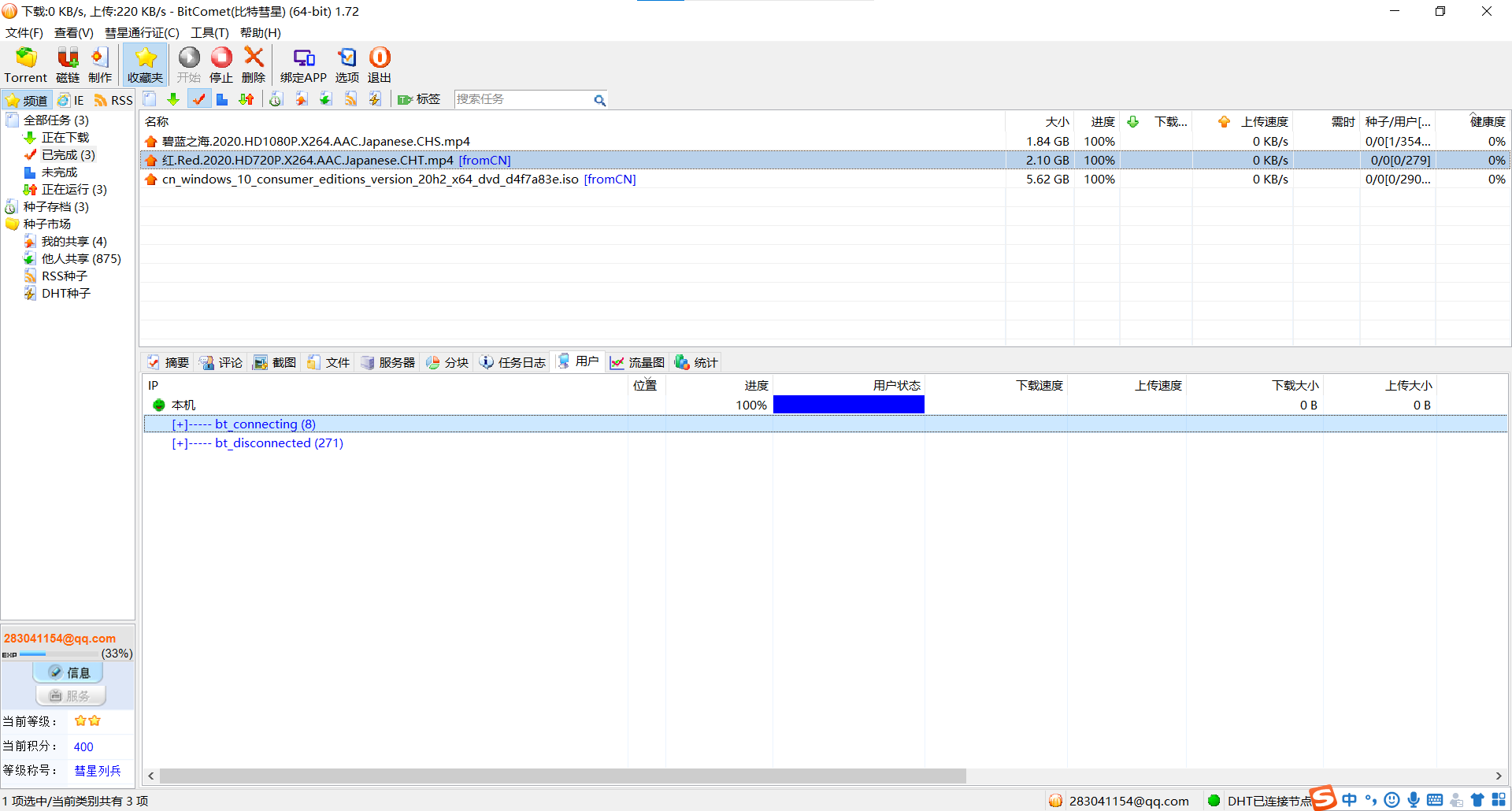This screenshot has width=1512, height=811.
Task: Switch to the RSS sidebar tab
Action: (113, 100)
